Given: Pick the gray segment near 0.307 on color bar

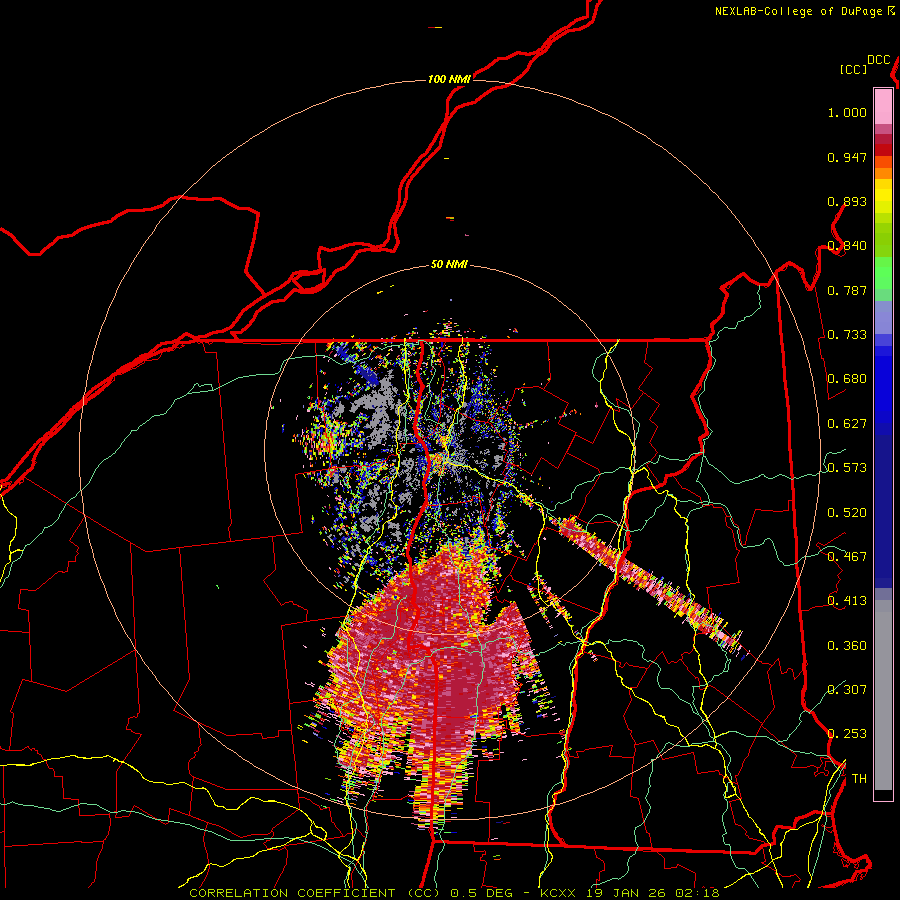Looking at the screenshot, I should 883,695.
